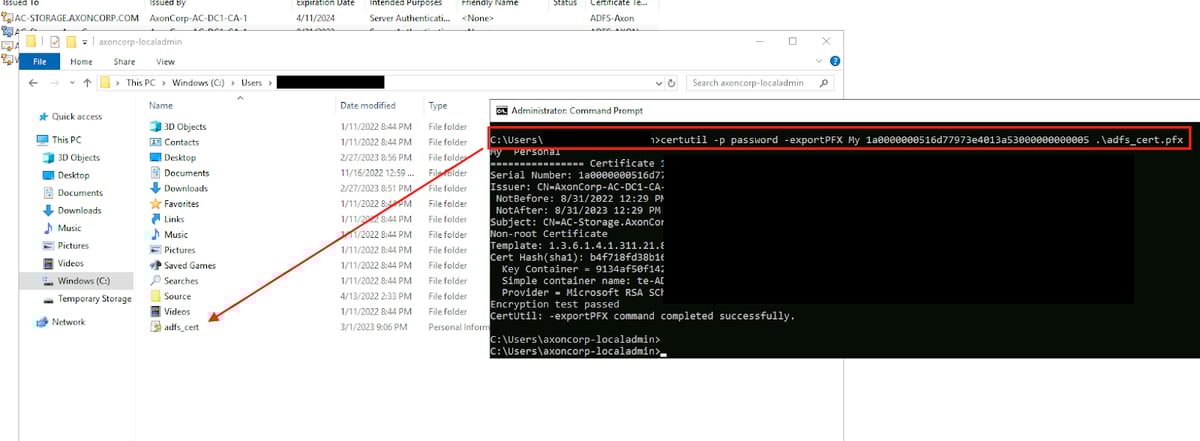The image size is (1200, 441).
Task: Refresh the current folder view
Action: 671,83
